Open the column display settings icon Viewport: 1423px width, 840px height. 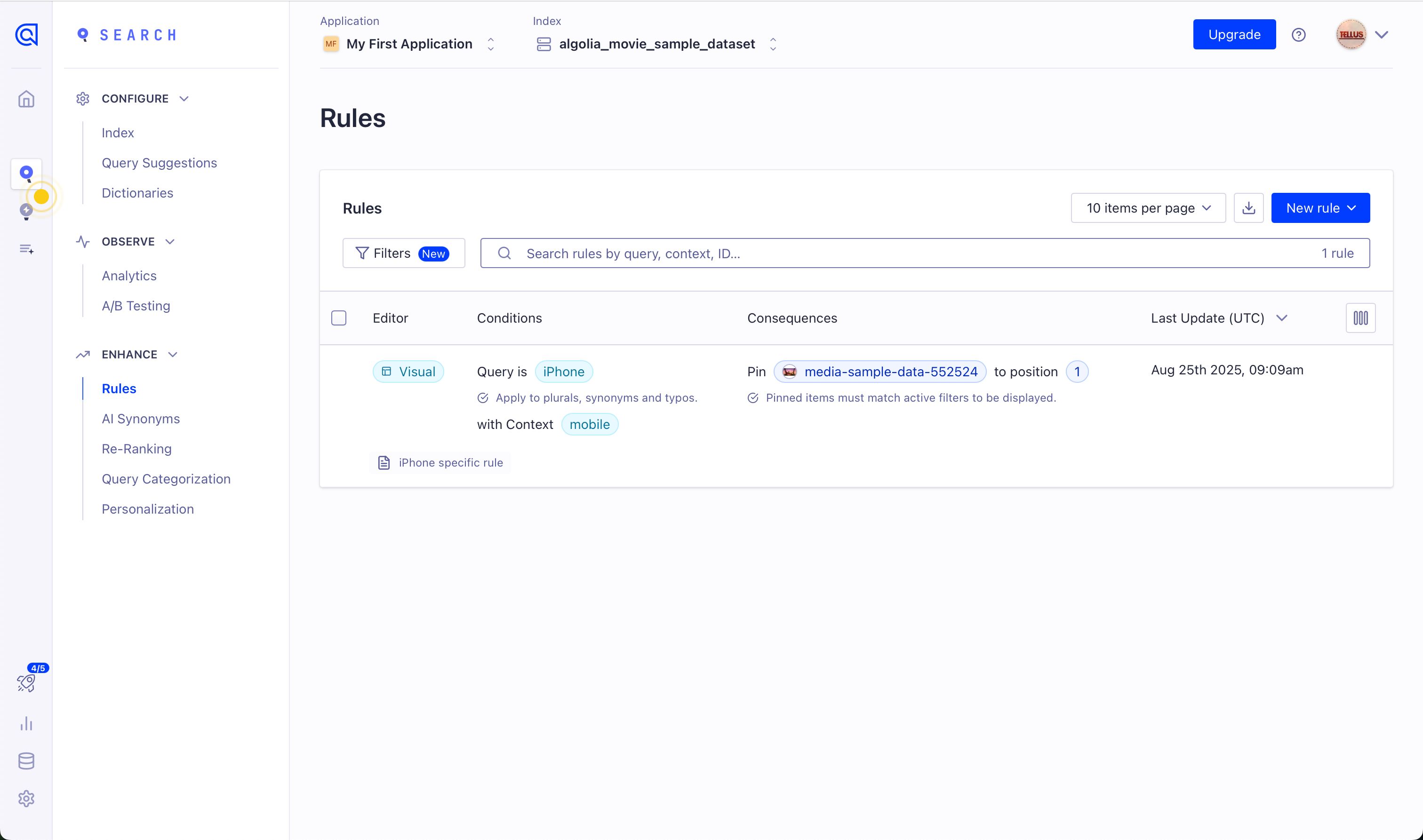(x=1360, y=317)
